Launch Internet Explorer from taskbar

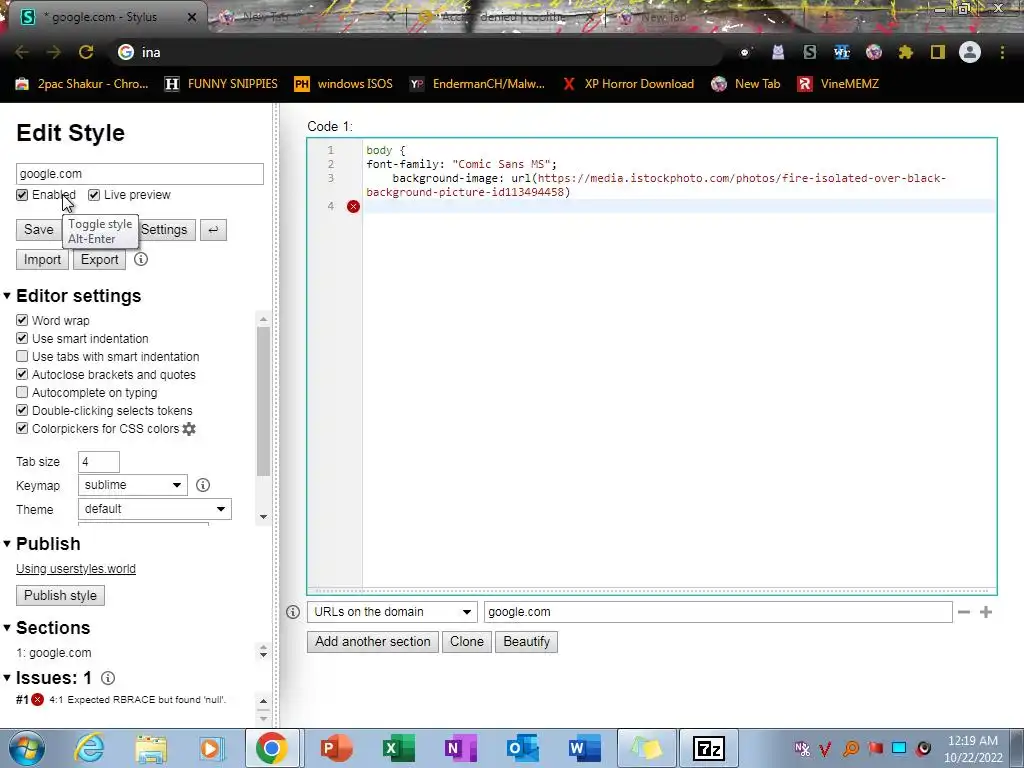89,748
